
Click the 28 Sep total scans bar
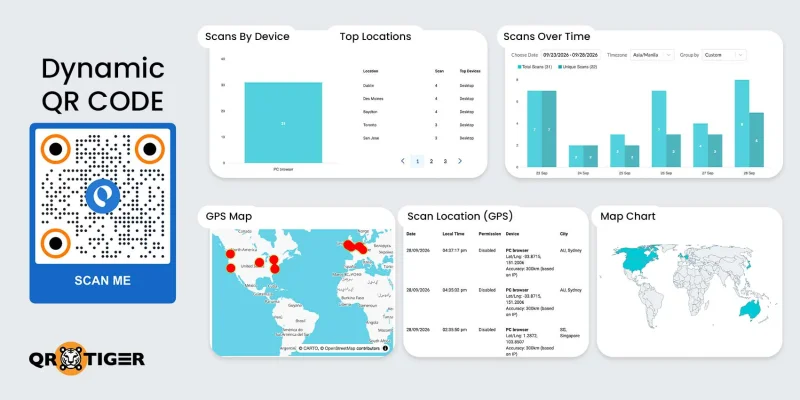742,123
